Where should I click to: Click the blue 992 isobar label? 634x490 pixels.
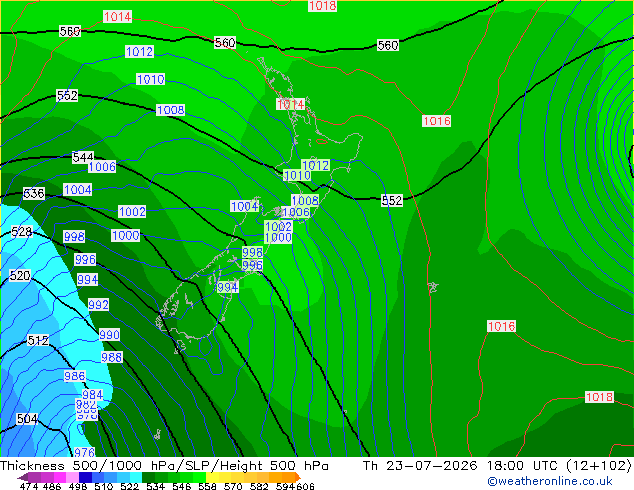pos(98,304)
